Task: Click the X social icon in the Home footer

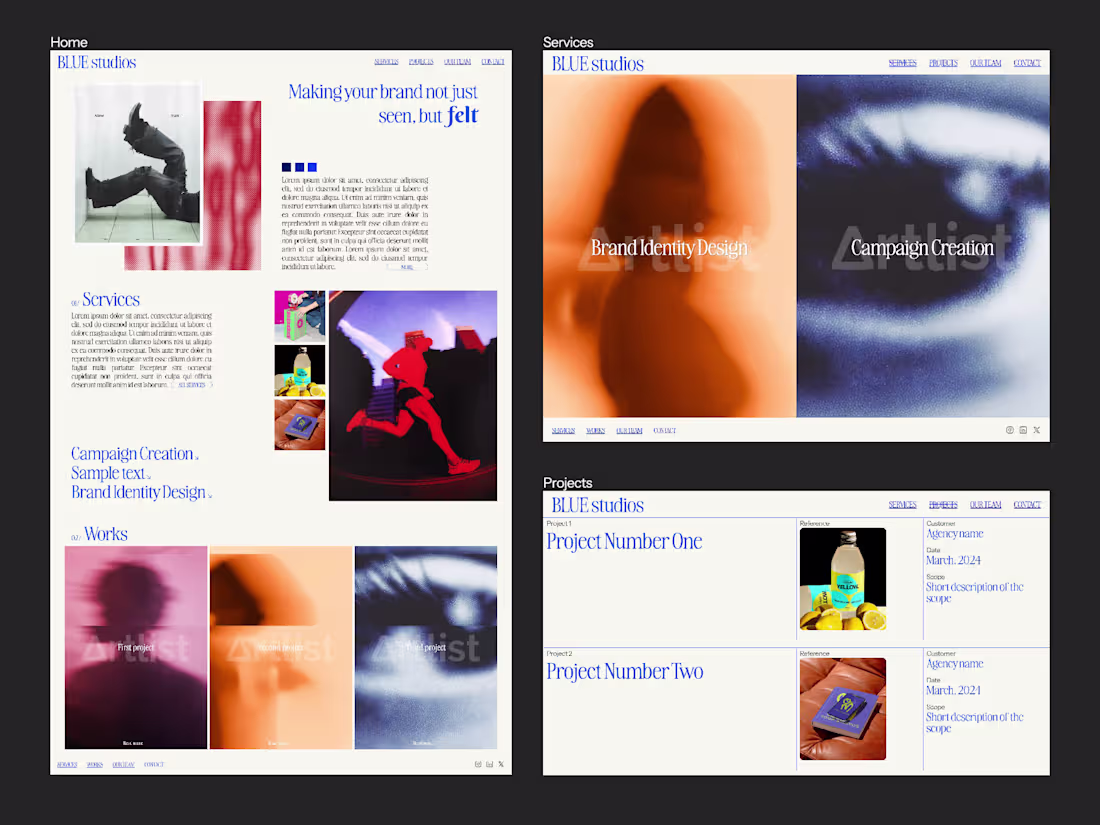Action: click(x=501, y=764)
